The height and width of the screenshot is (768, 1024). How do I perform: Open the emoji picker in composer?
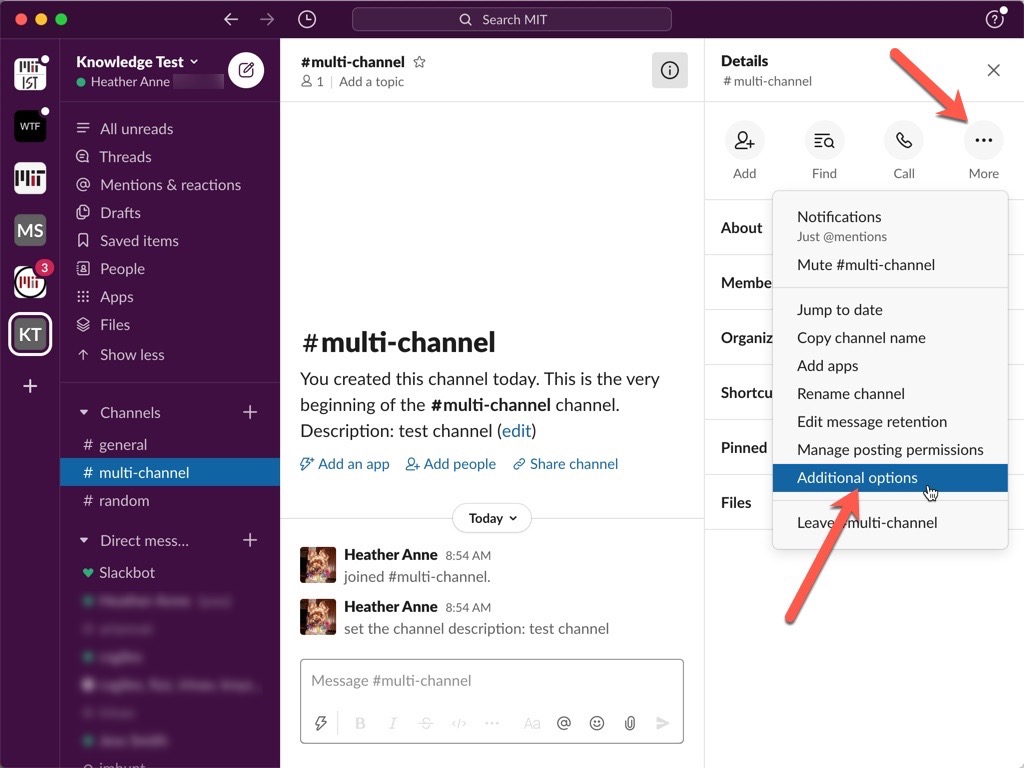(597, 723)
